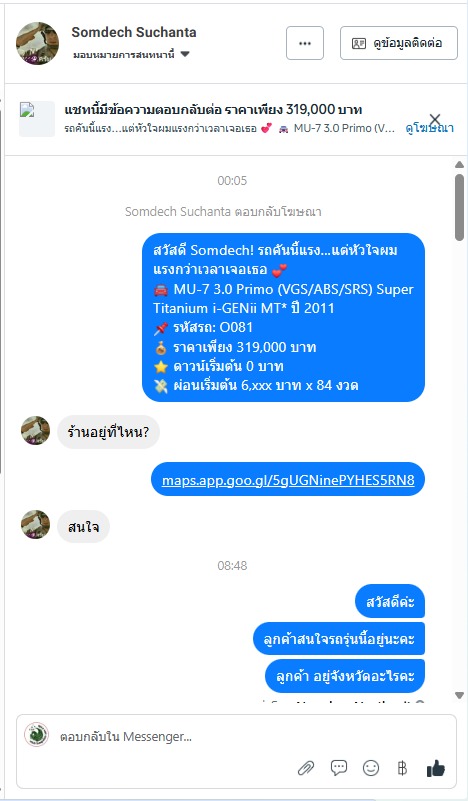Click the avatar beside ร้านอยู่ที่ไหน? message
The height and width of the screenshot is (801, 468).
[x=36, y=430]
